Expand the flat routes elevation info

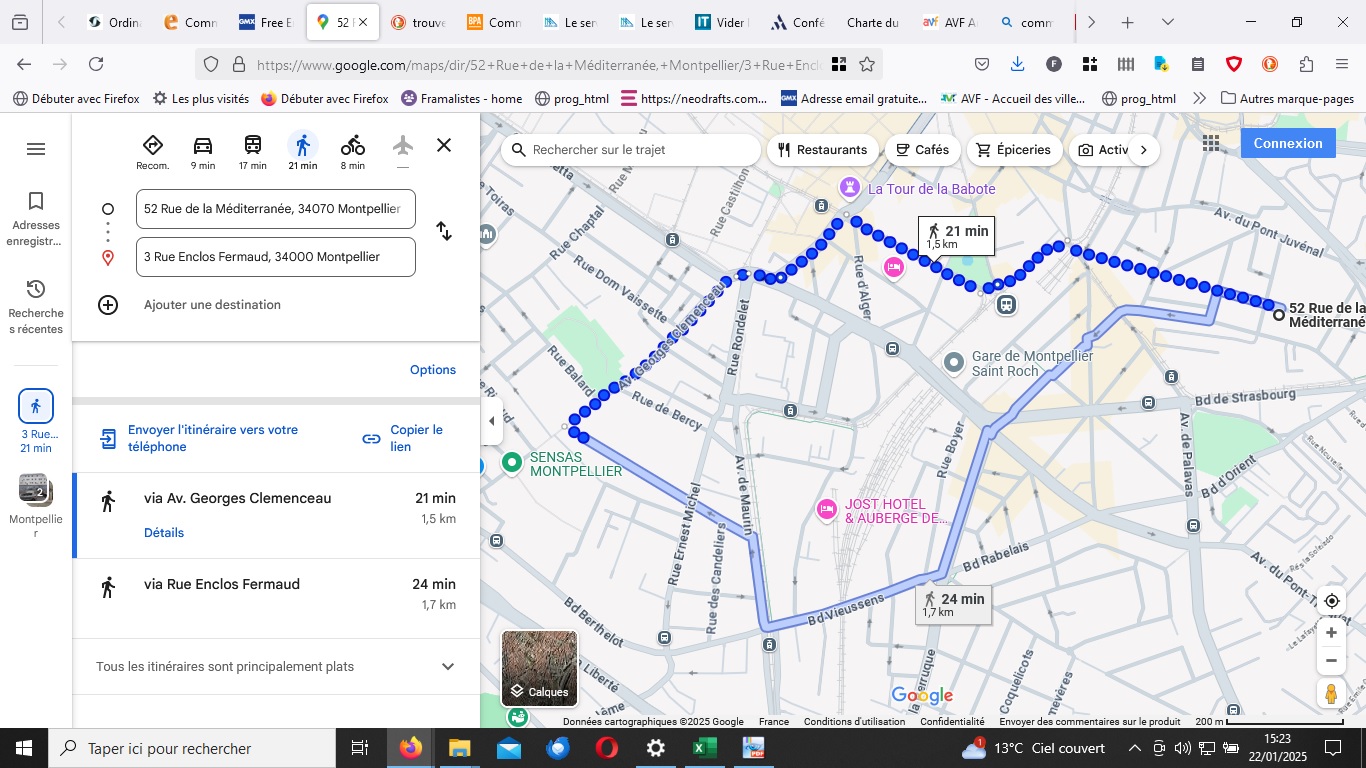pyautogui.click(x=448, y=667)
